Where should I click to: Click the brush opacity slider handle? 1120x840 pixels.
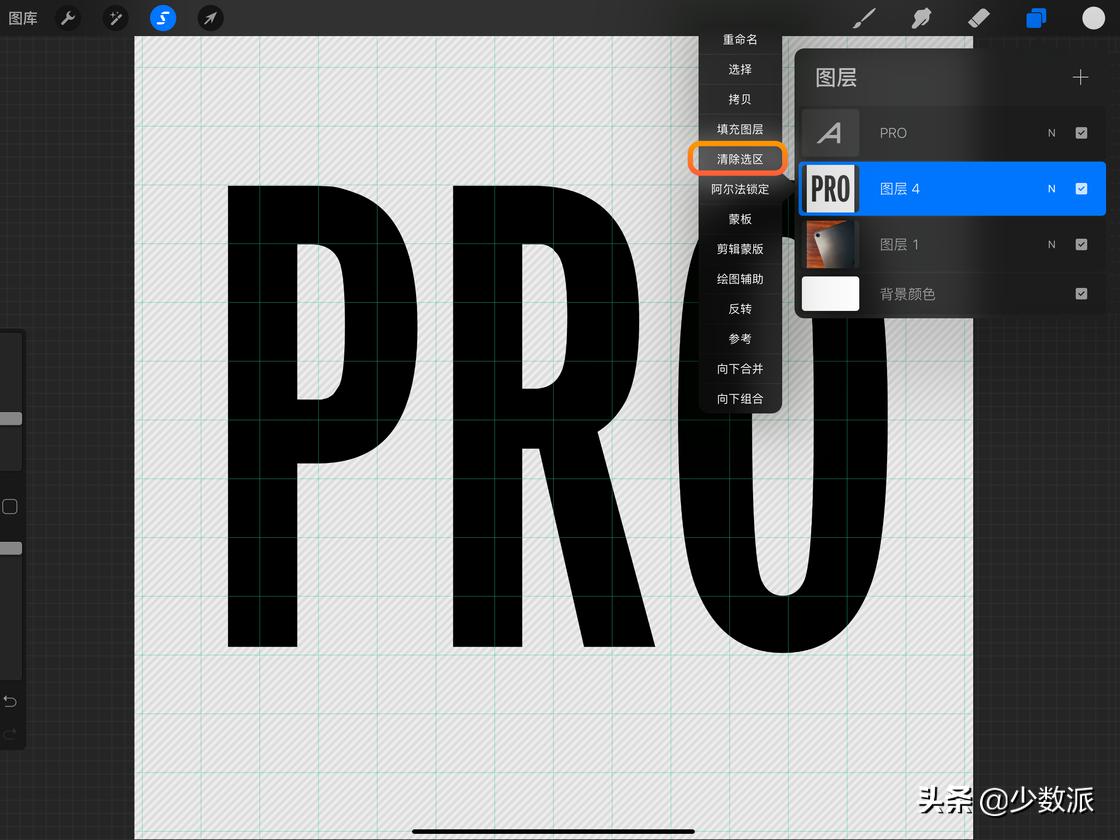pos(11,548)
